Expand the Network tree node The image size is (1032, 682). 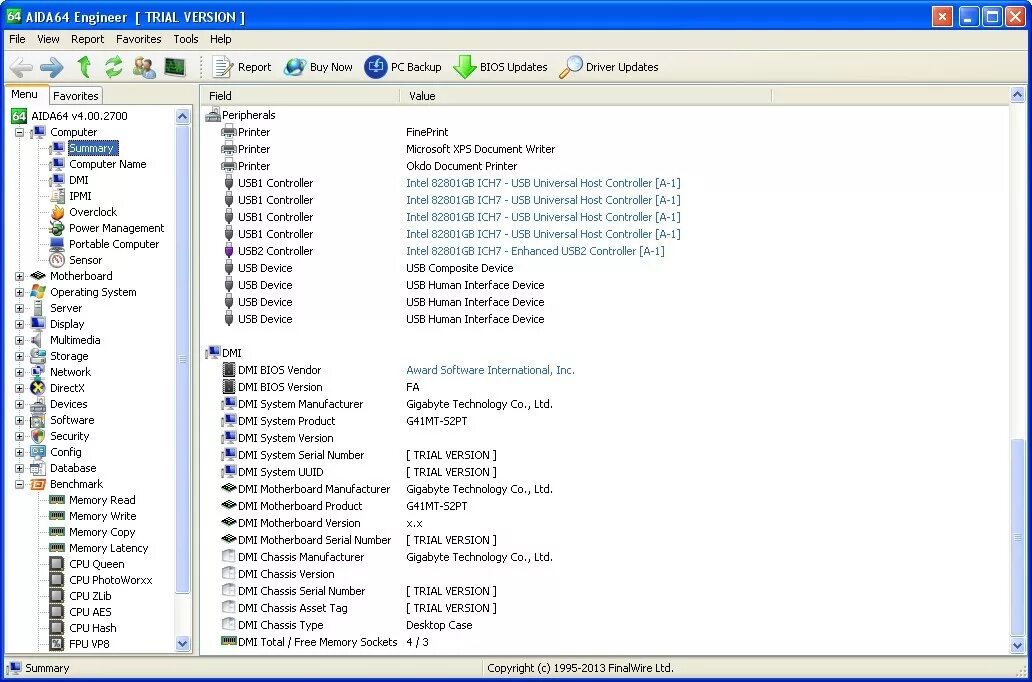20,373
